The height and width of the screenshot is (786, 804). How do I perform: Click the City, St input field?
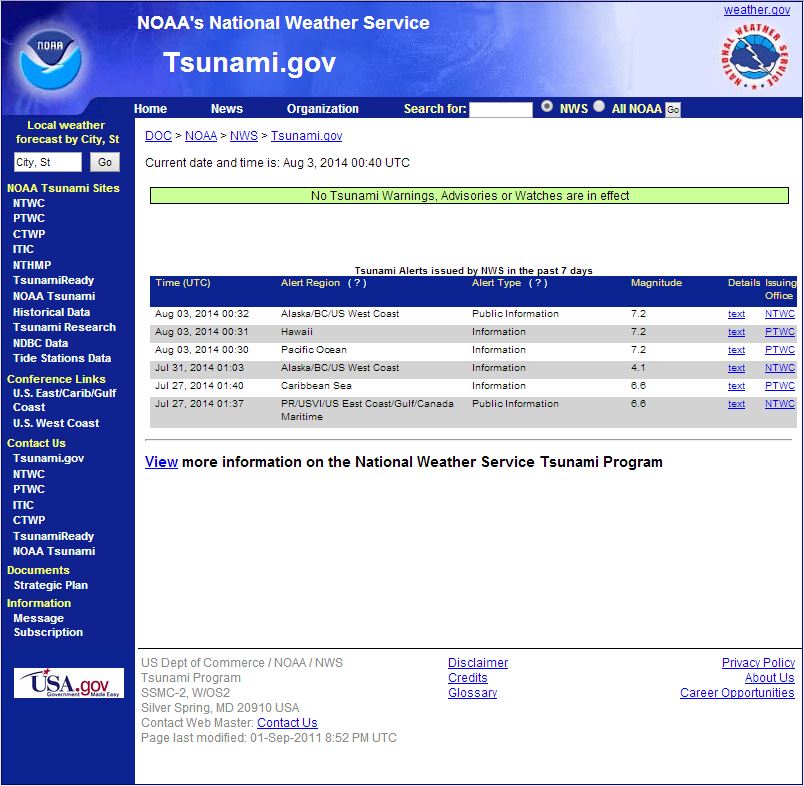tap(47, 162)
